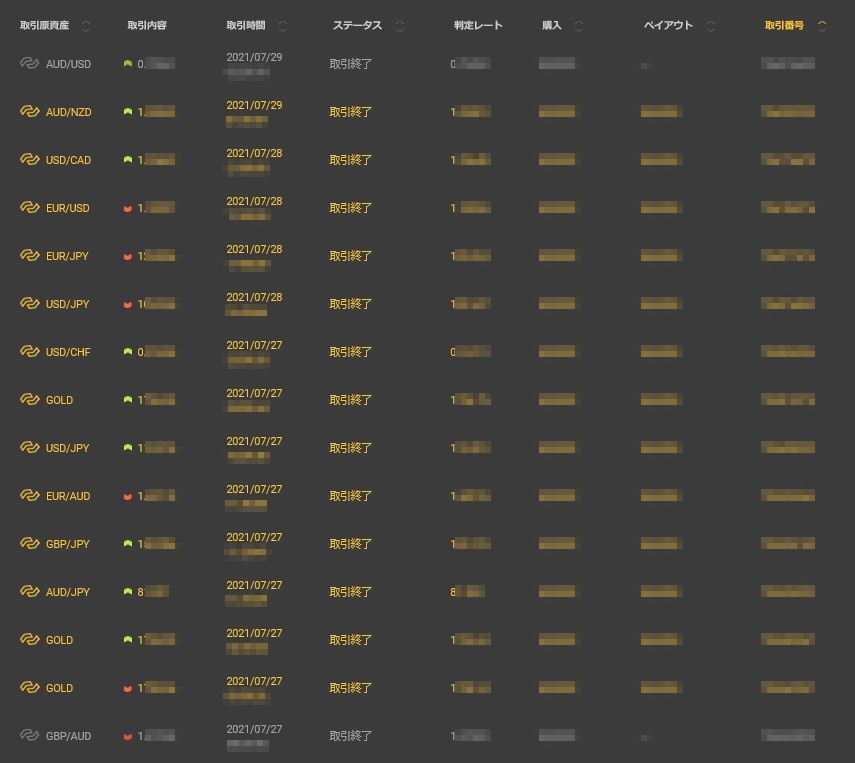This screenshot has height=763, width=855.
Task: Click the red down arrow in the GBP/AUD row
Action: (x=128, y=736)
